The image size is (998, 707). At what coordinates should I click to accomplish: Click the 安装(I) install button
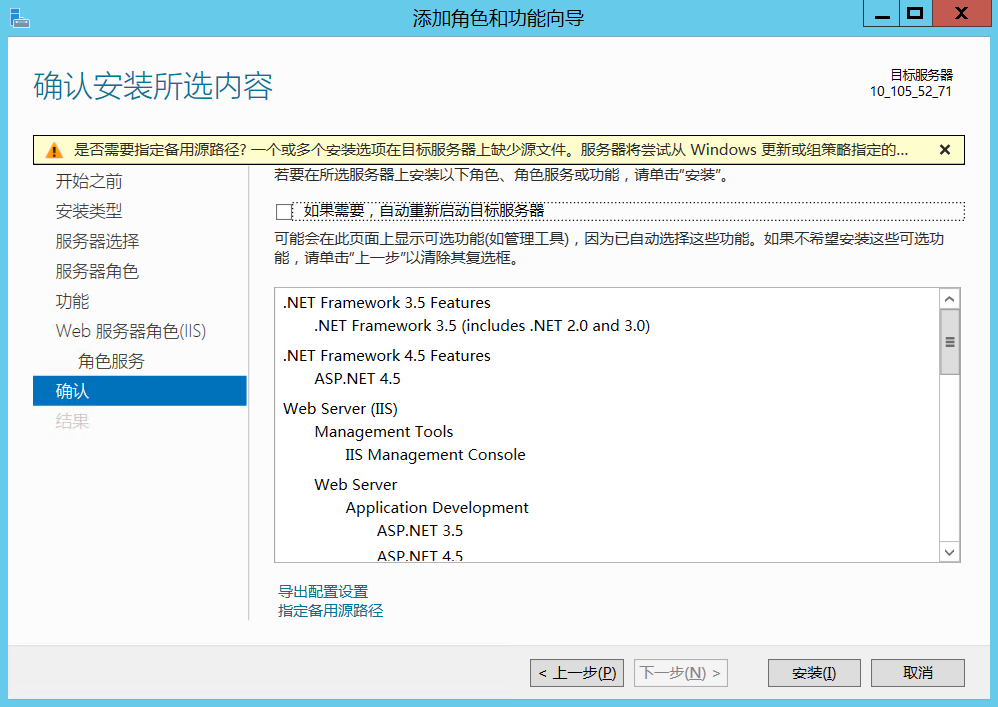[814, 673]
